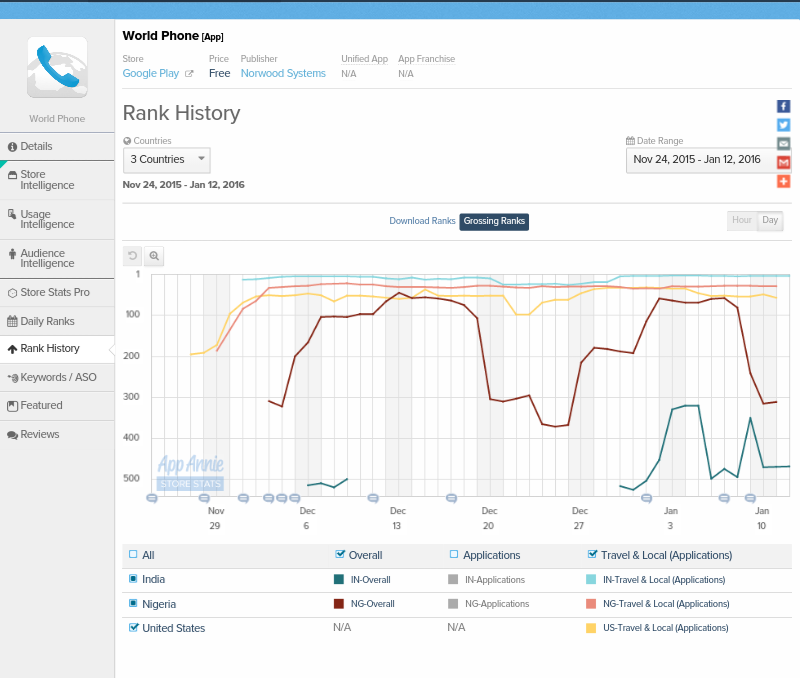
Task: Click the reset zoom undo icon
Action: coord(132,256)
